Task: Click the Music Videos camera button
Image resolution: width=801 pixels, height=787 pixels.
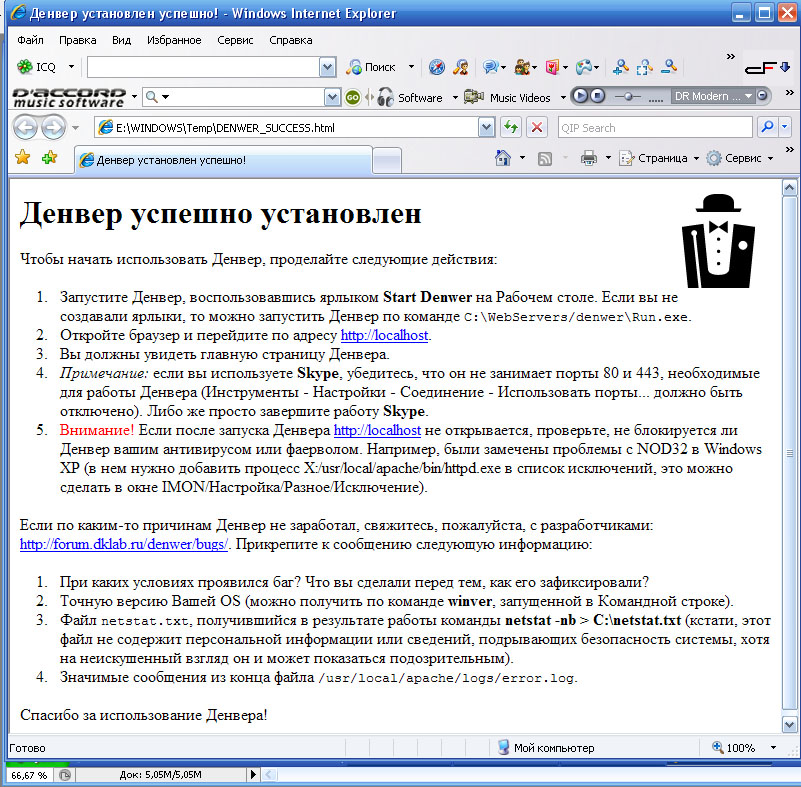Action: click(x=507, y=97)
